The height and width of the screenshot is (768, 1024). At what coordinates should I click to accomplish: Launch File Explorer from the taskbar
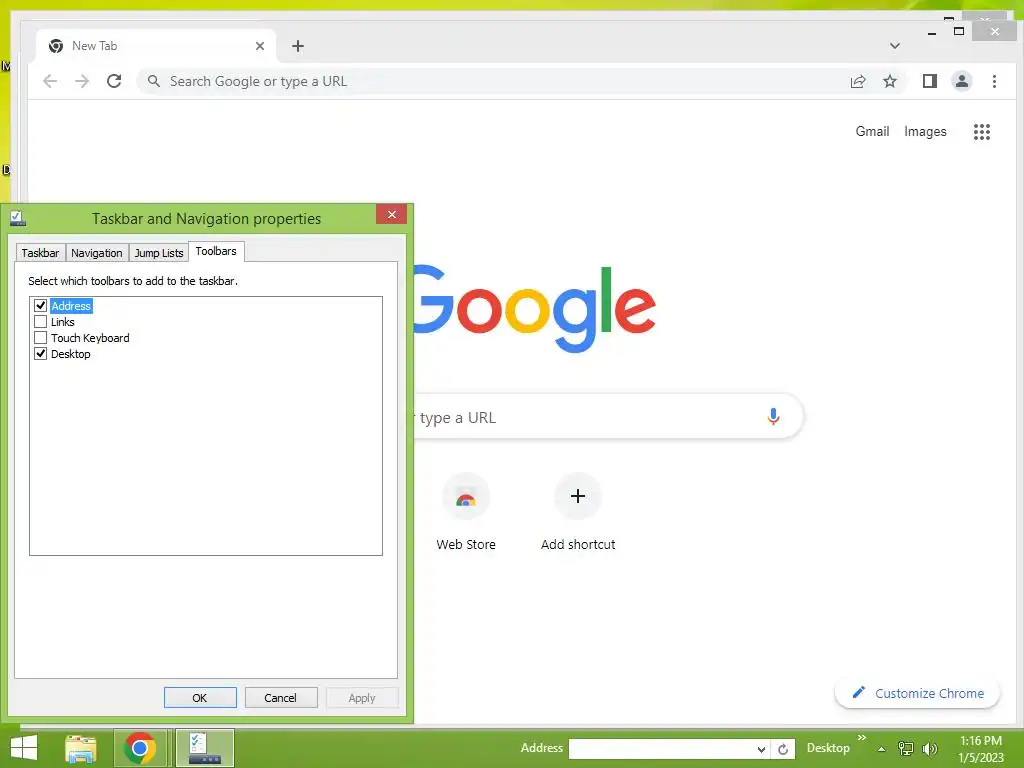[x=81, y=748]
